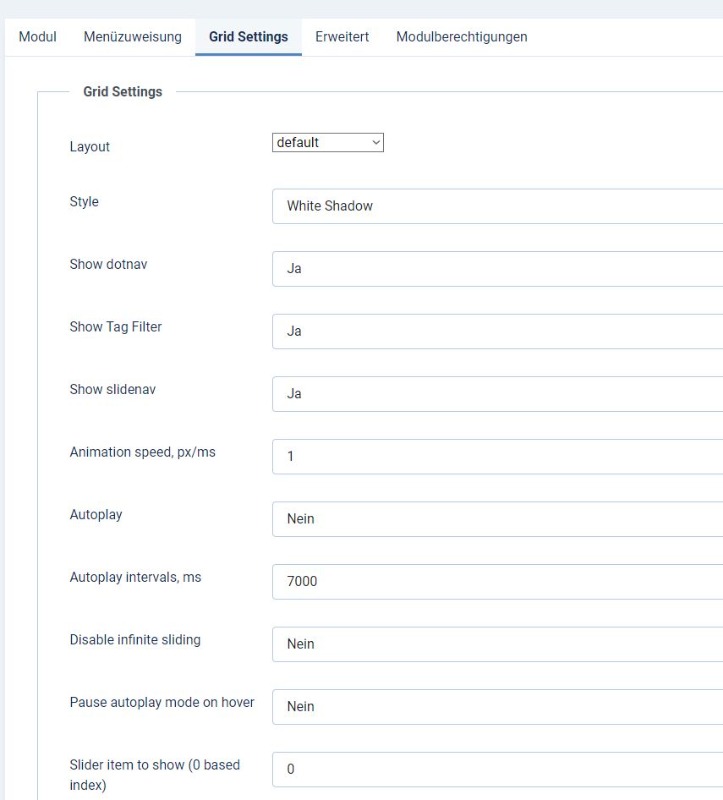Switch to the Menüzuweisung tab
This screenshot has height=800, width=723.
(133, 37)
